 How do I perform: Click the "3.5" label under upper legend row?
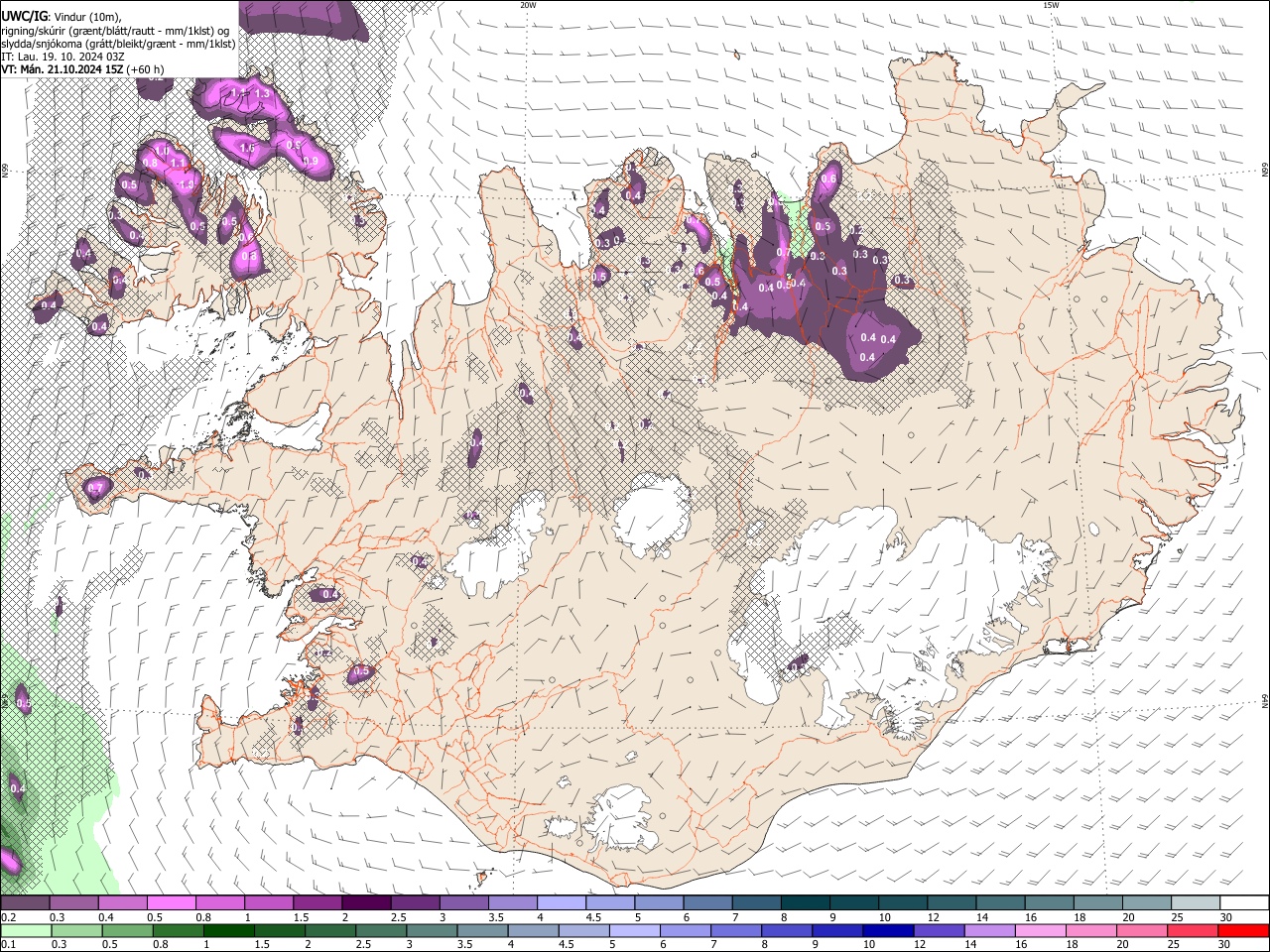pos(495,917)
